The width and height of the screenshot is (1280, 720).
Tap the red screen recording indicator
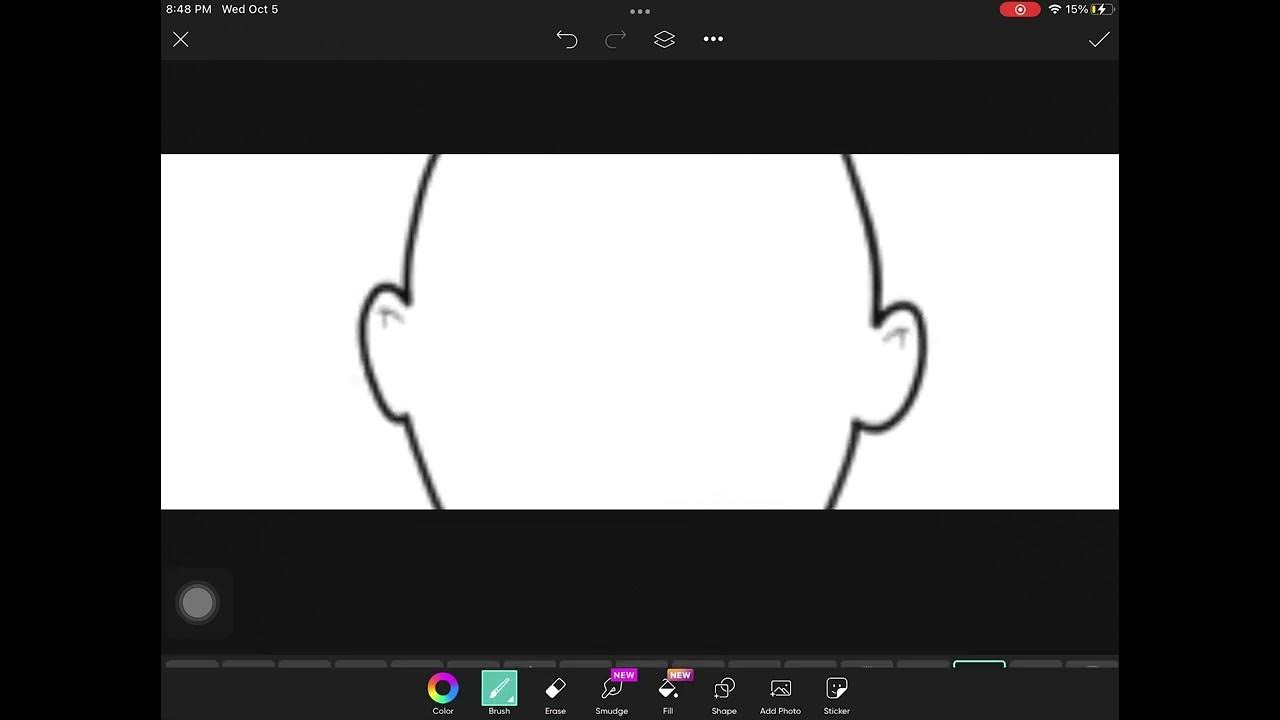pos(1020,9)
